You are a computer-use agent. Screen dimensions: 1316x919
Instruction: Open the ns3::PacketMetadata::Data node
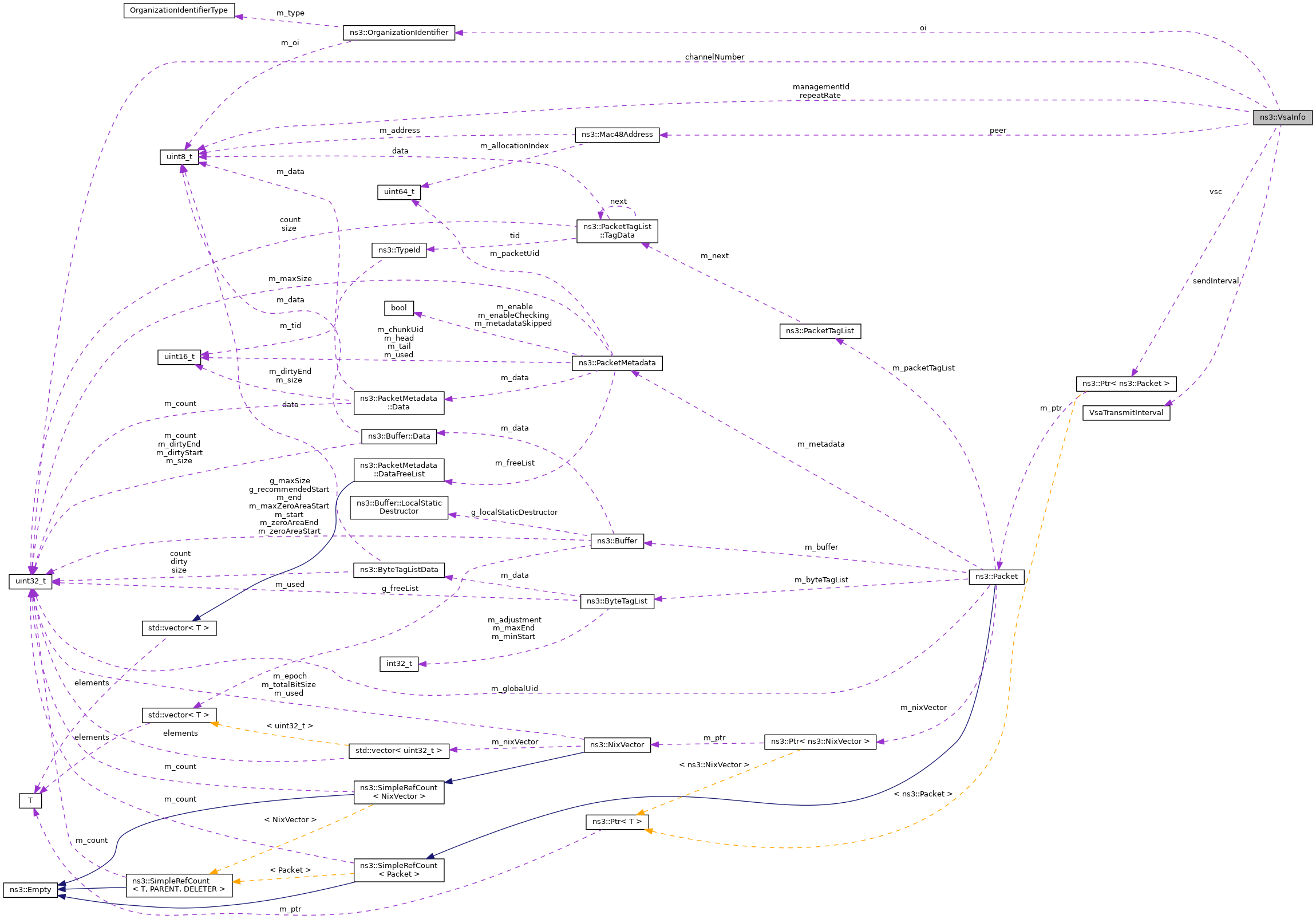click(399, 403)
